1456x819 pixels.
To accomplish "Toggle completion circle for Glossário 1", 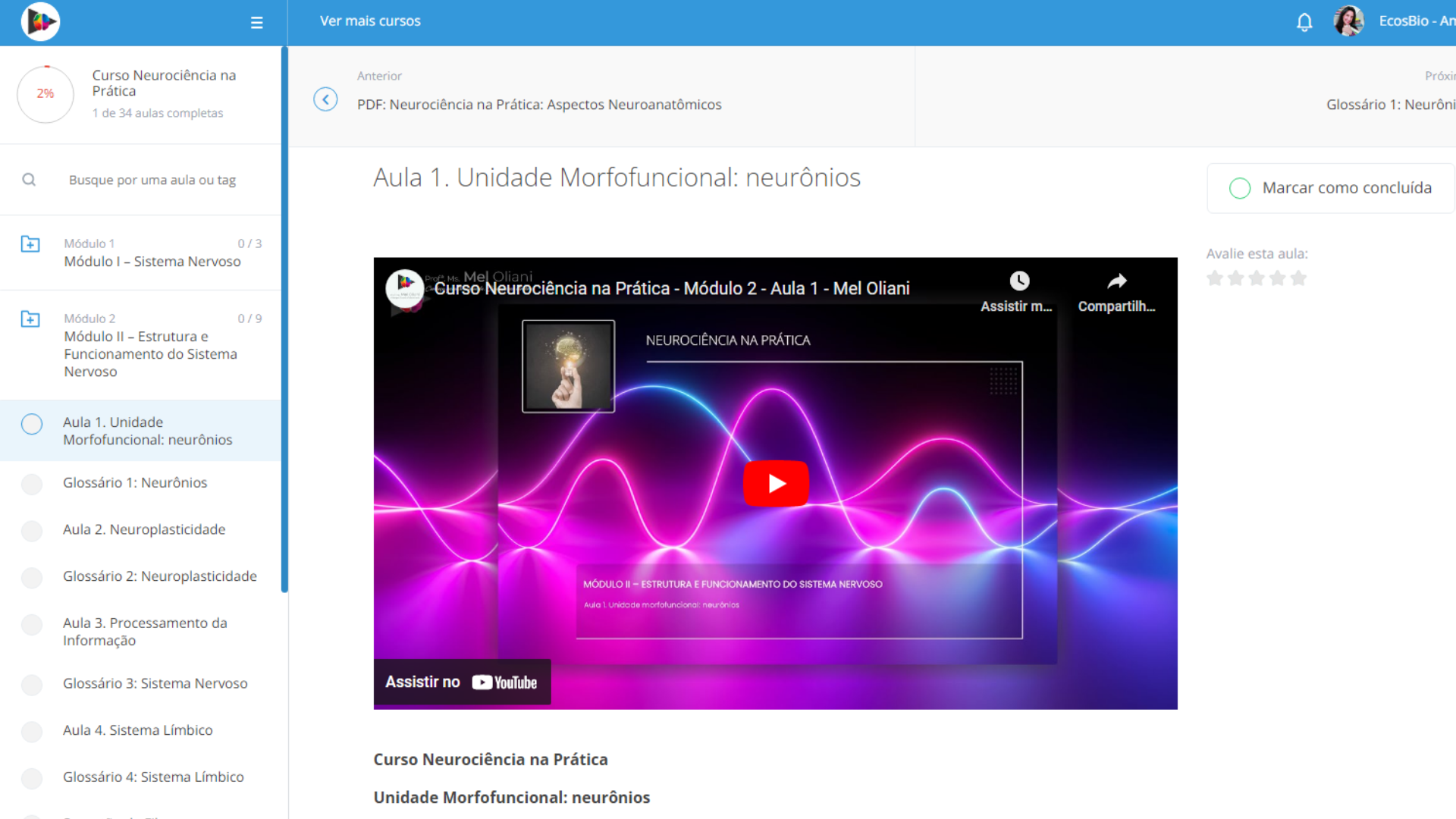I will [x=32, y=485].
